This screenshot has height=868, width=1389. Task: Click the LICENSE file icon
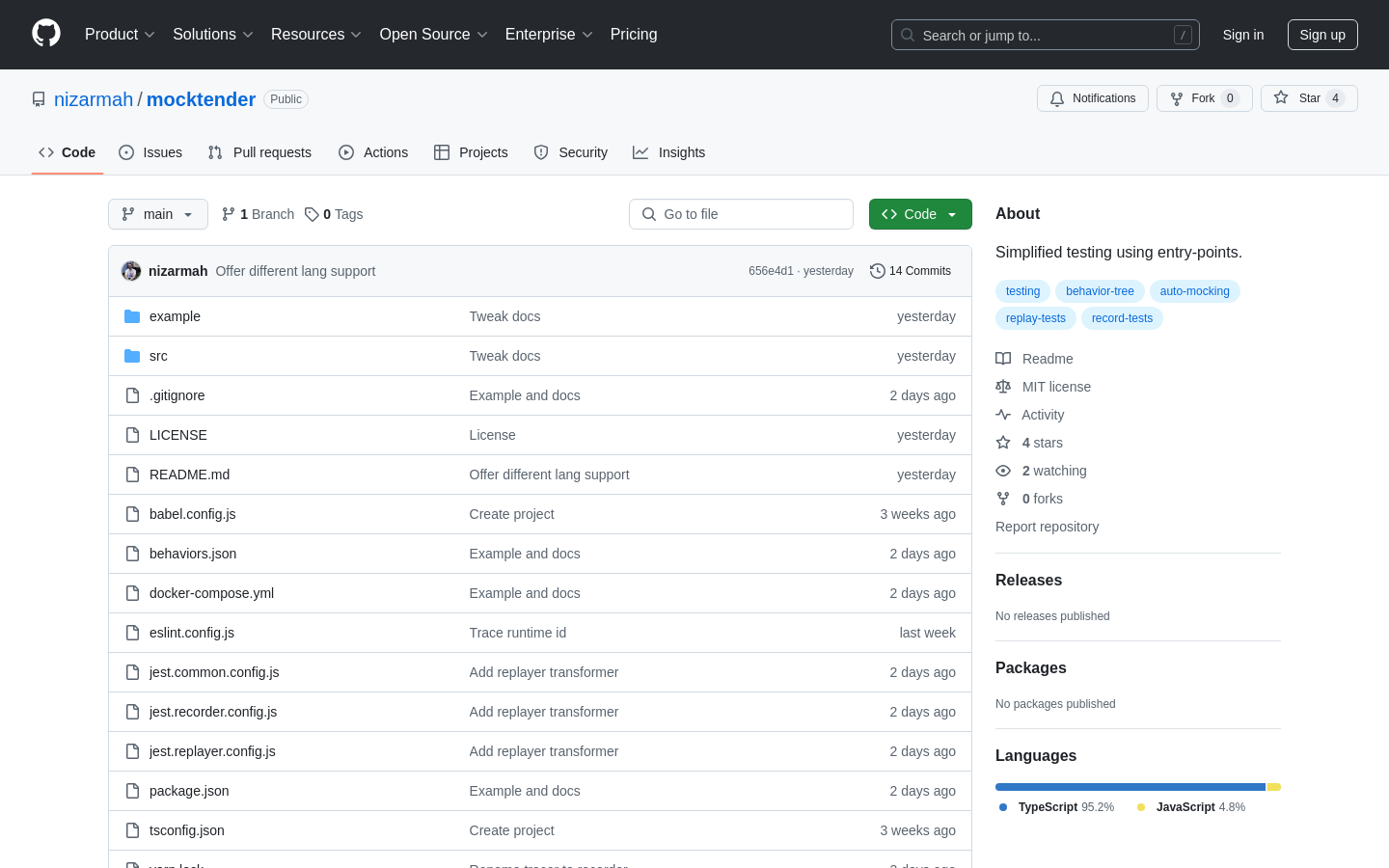132,435
